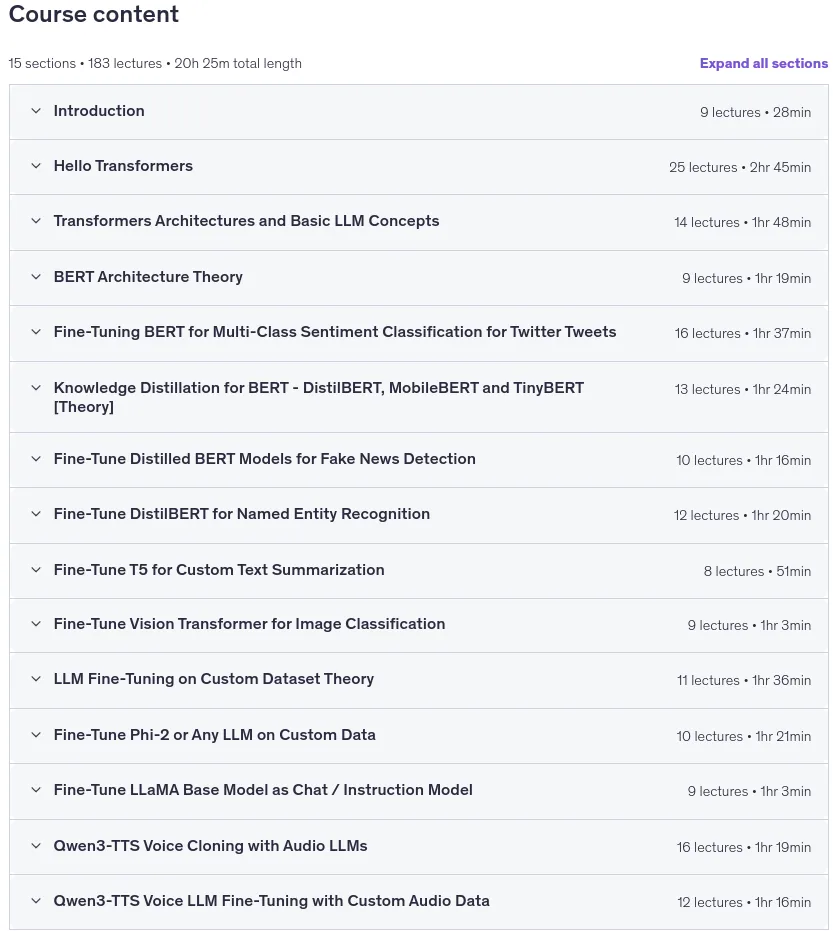This screenshot has height=931, width=833.
Task: Open Transformers Architectures and Basic LLM Concepts chevron
Action: (x=36, y=221)
